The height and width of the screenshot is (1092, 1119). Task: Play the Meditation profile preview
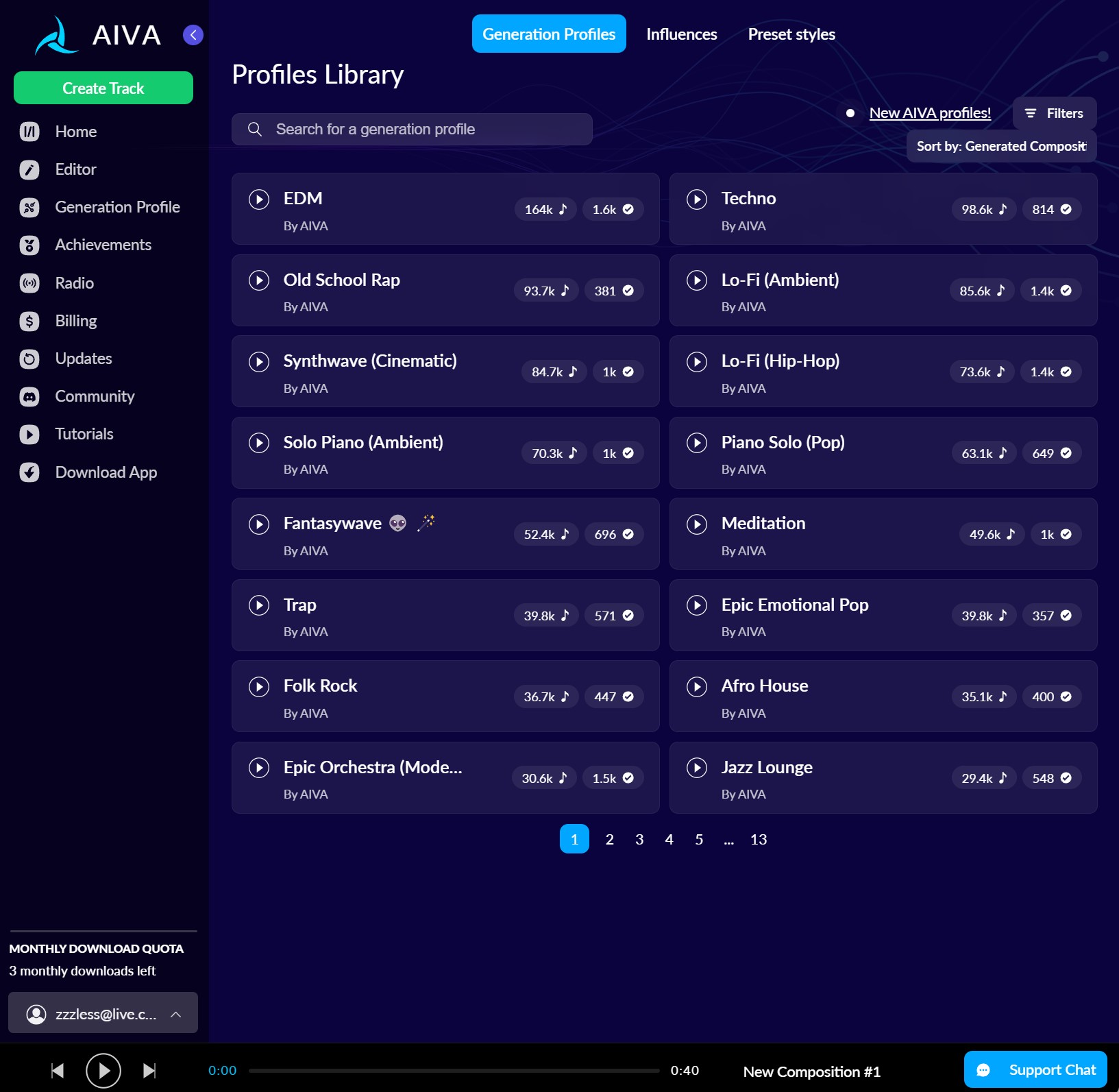(697, 524)
